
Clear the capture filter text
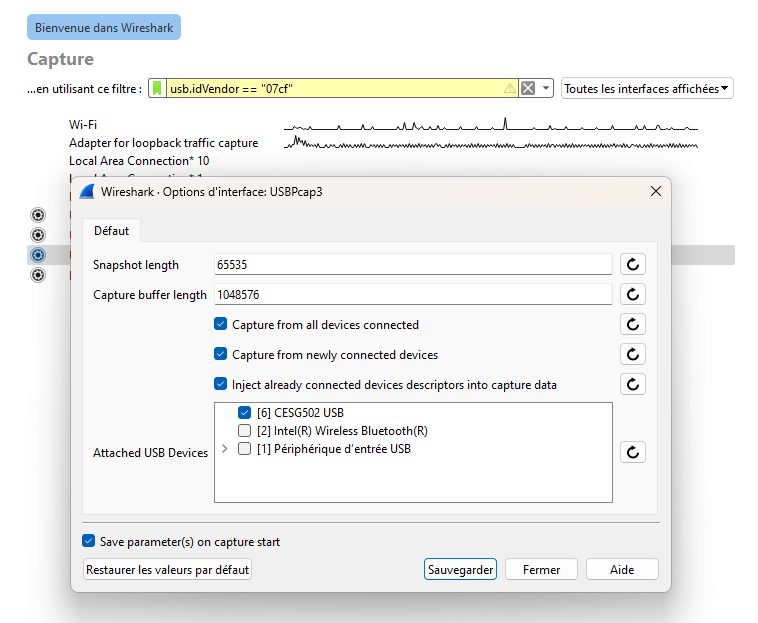(x=528, y=89)
